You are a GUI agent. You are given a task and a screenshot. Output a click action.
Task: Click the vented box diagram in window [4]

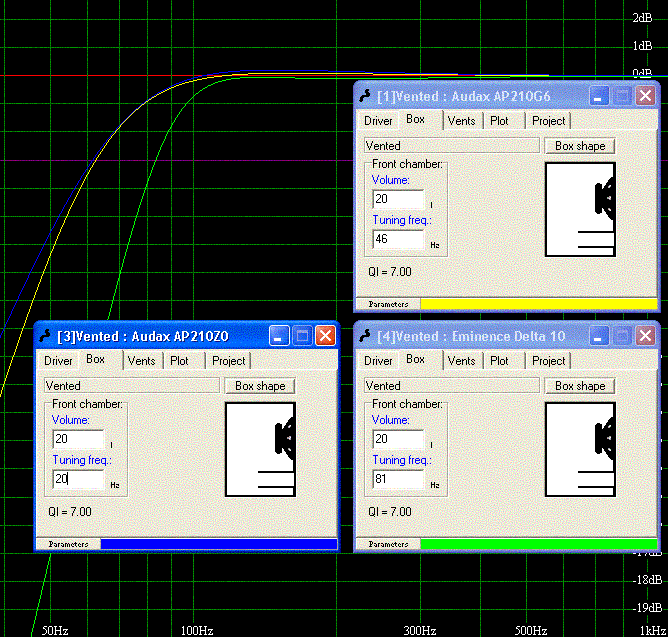580,449
